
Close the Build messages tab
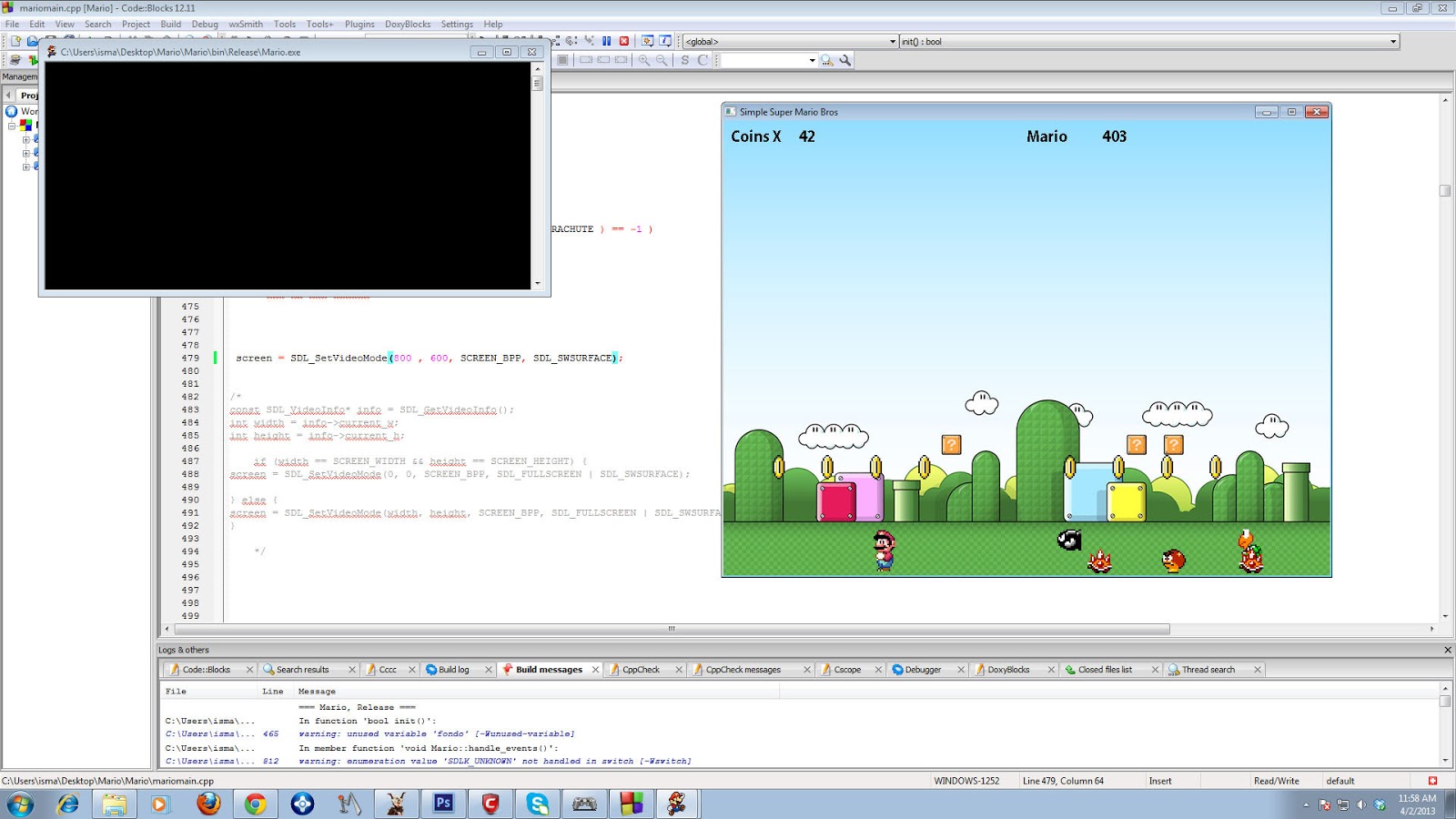tap(596, 670)
